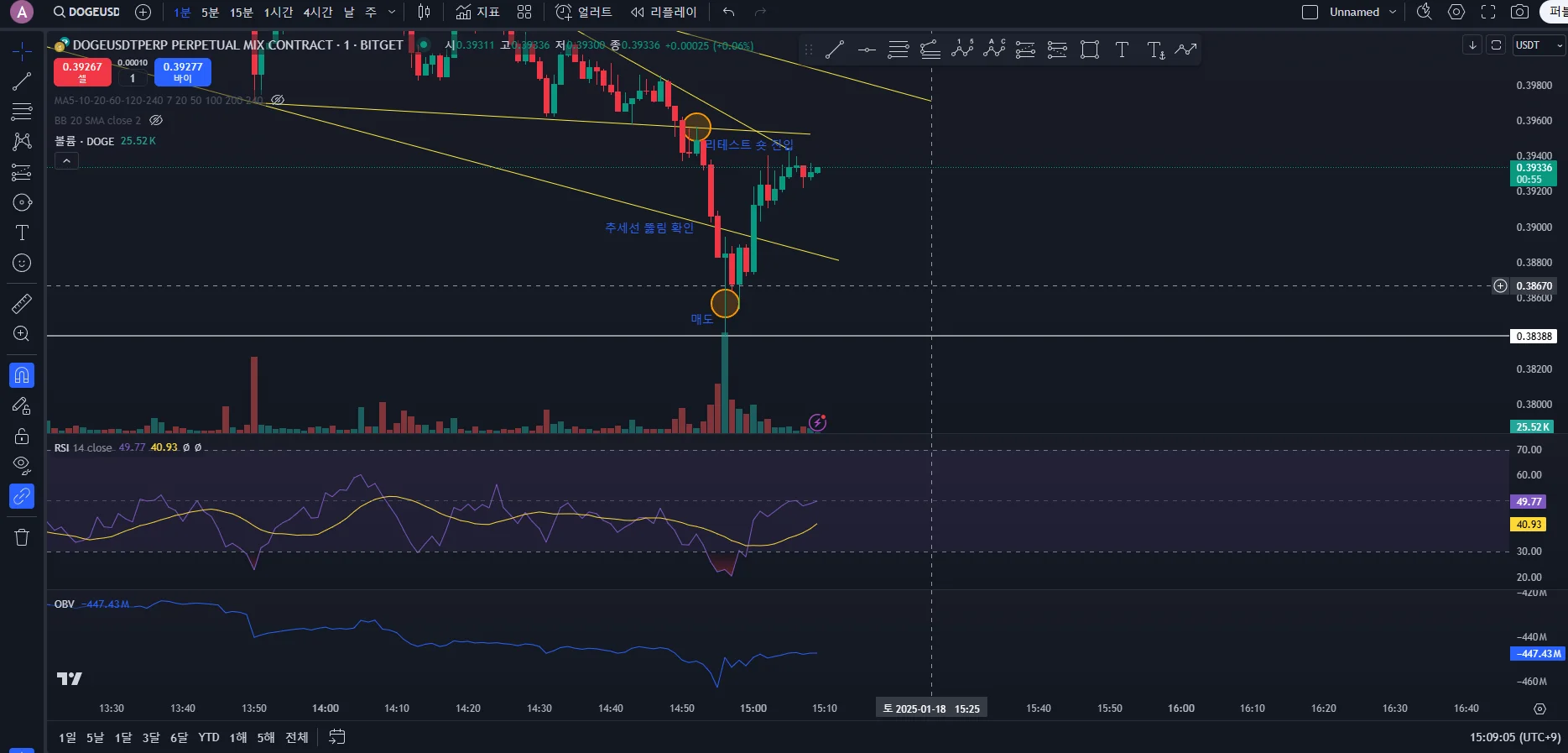The height and width of the screenshot is (753, 1568).
Task: Switch to the 1분 timeframe
Action: (182, 12)
